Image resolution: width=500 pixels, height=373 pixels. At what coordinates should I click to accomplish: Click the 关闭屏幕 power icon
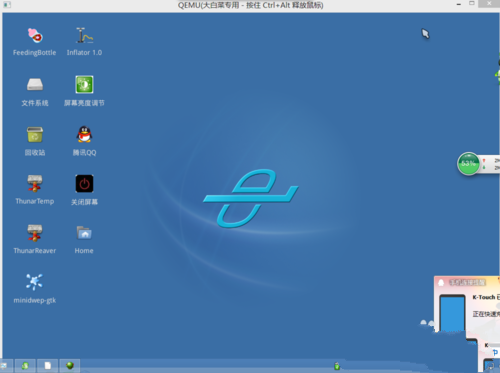coord(84,184)
